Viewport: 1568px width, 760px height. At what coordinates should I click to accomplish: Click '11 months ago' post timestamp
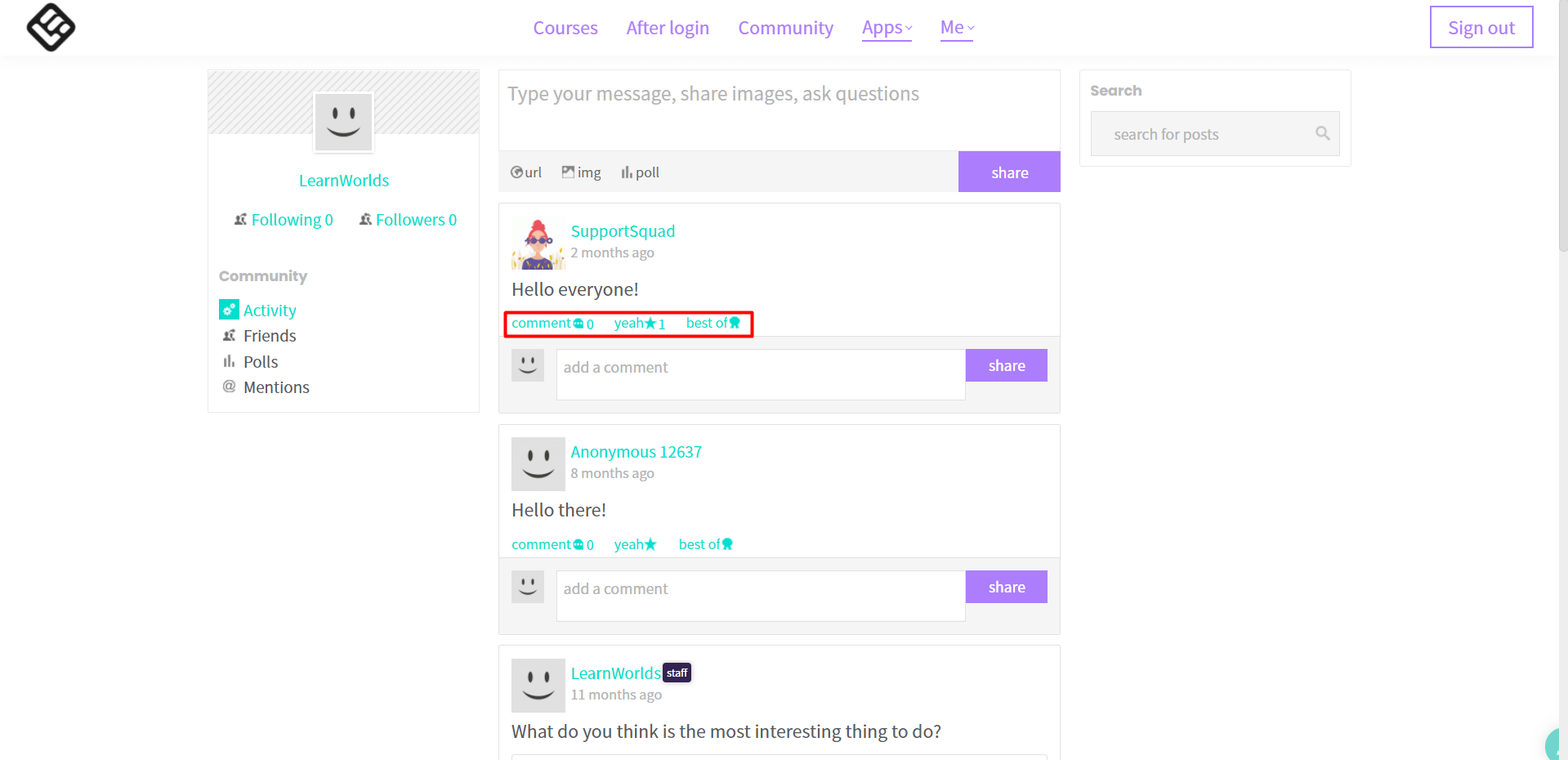[616, 695]
